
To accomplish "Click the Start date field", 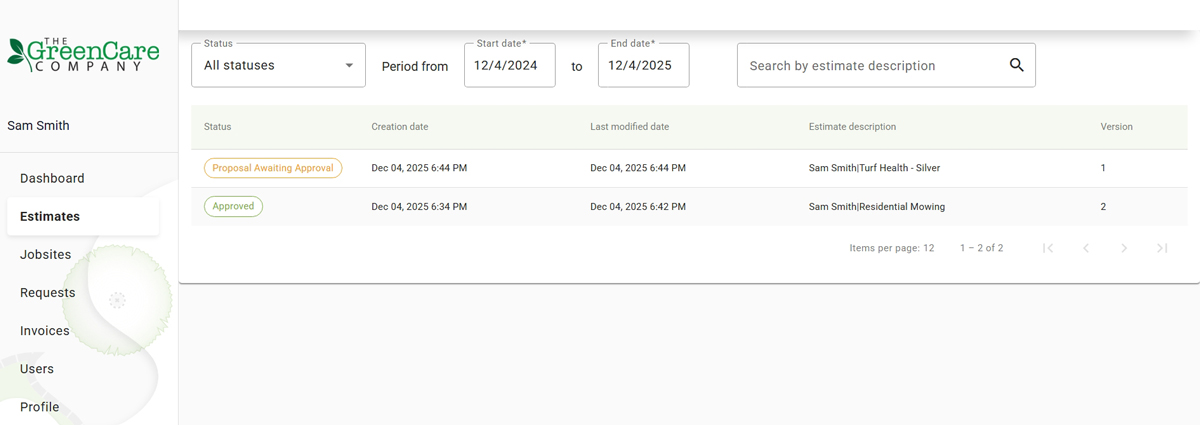I will (x=510, y=65).
